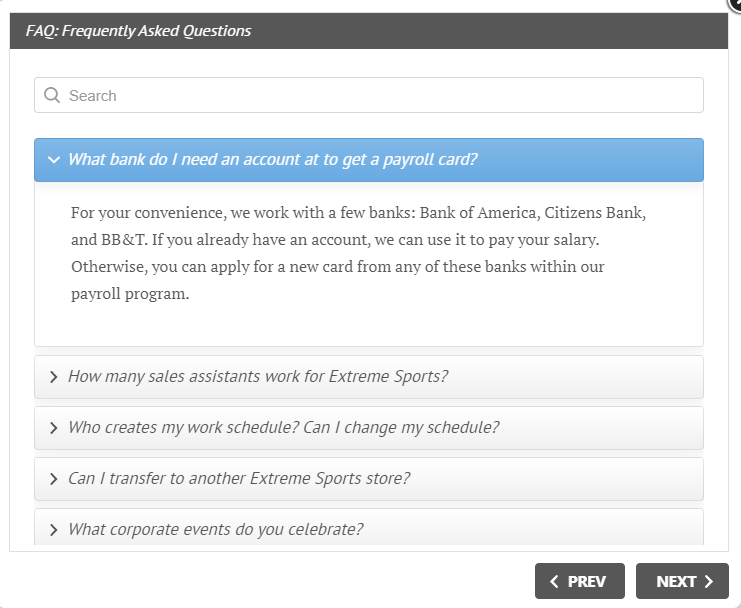Focus the FAQ Search input field
The height and width of the screenshot is (608, 741).
(x=369, y=95)
